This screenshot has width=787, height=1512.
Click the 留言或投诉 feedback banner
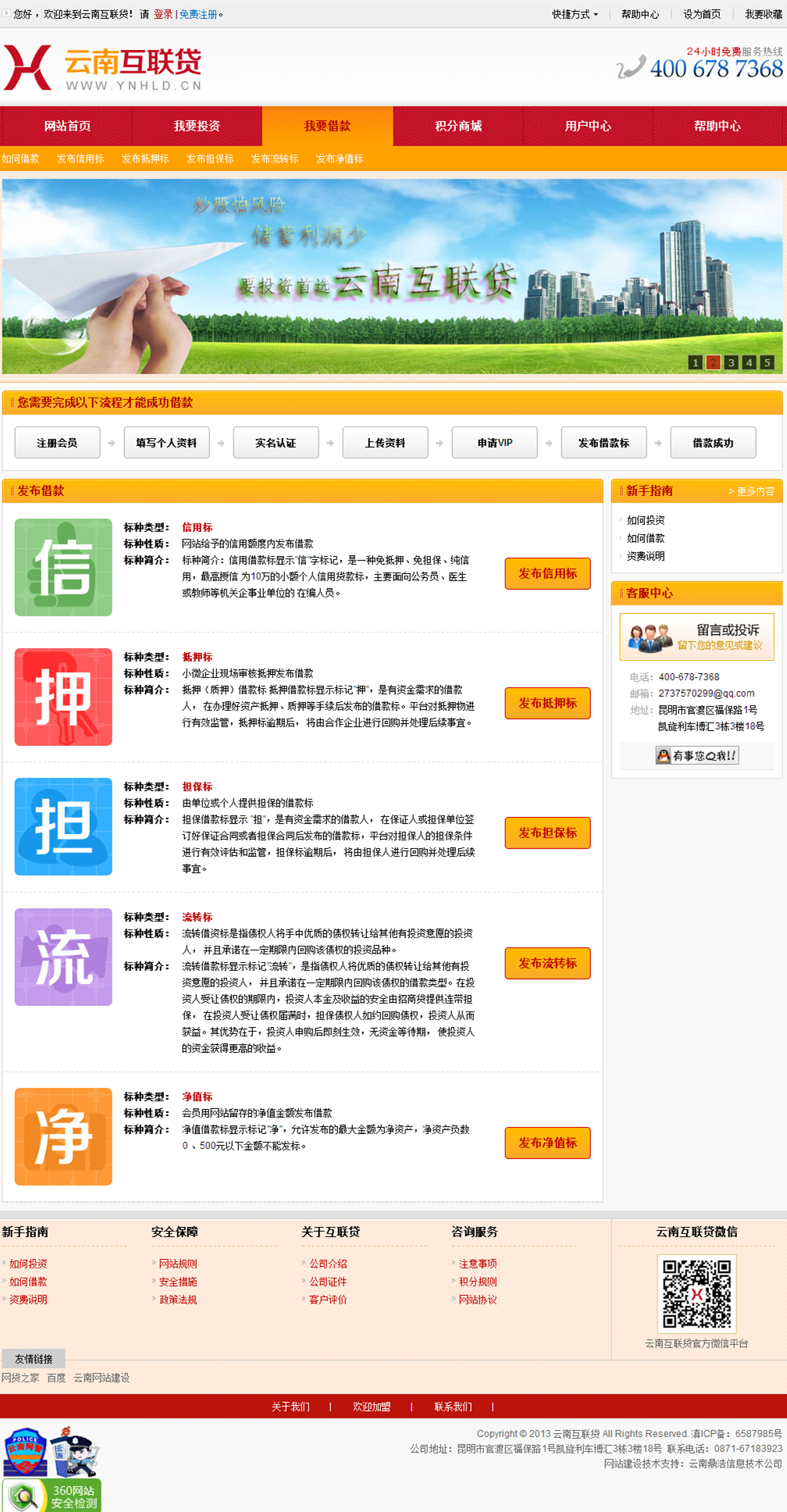[x=696, y=637]
